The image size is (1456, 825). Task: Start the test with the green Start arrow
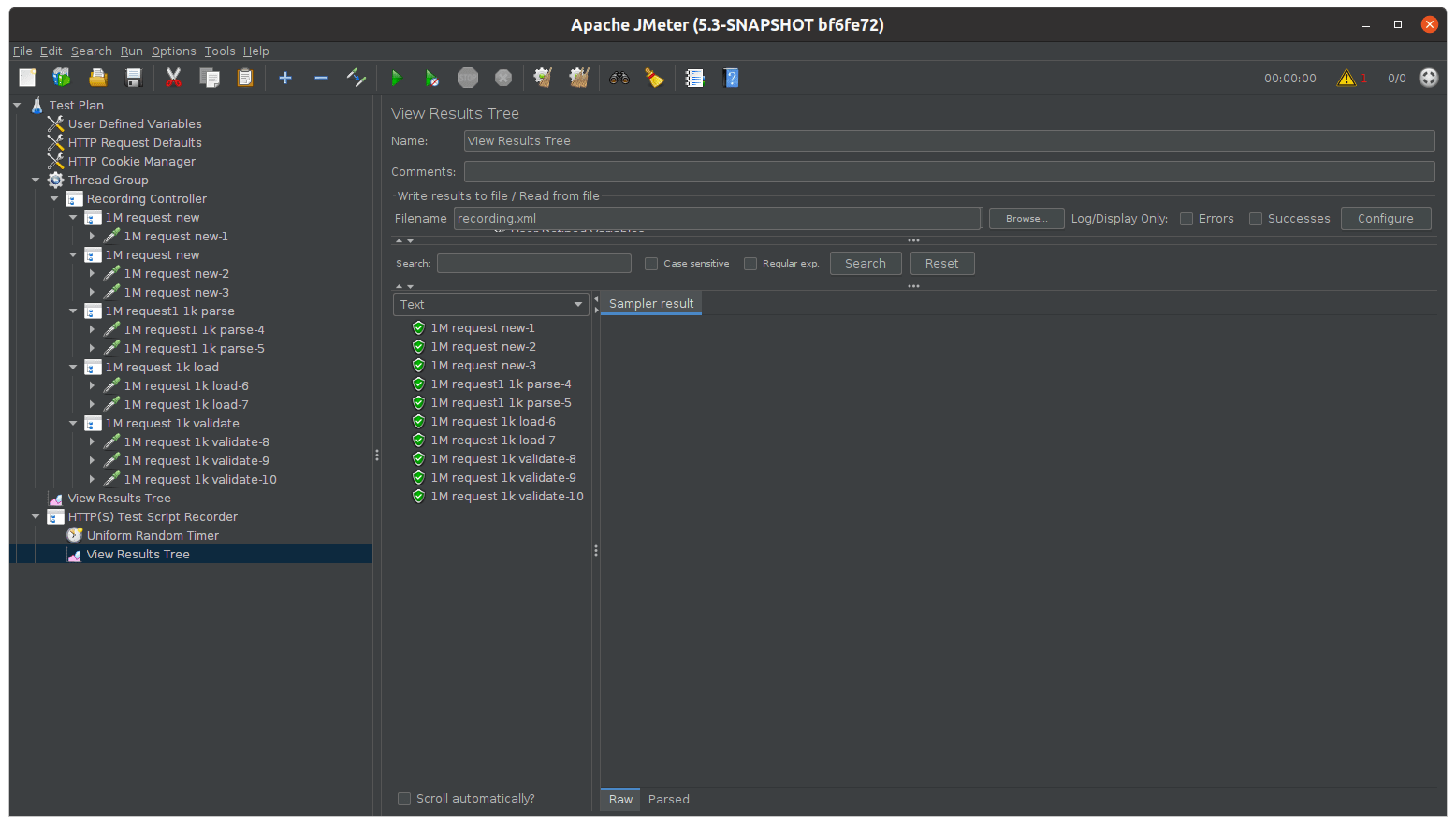[397, 78]
